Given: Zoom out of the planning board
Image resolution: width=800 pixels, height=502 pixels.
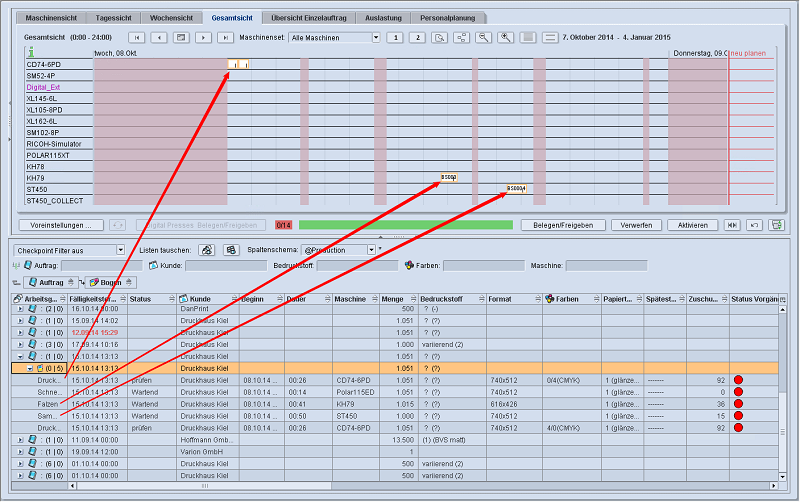Looking at the screenshot, I should coord(484,37).
